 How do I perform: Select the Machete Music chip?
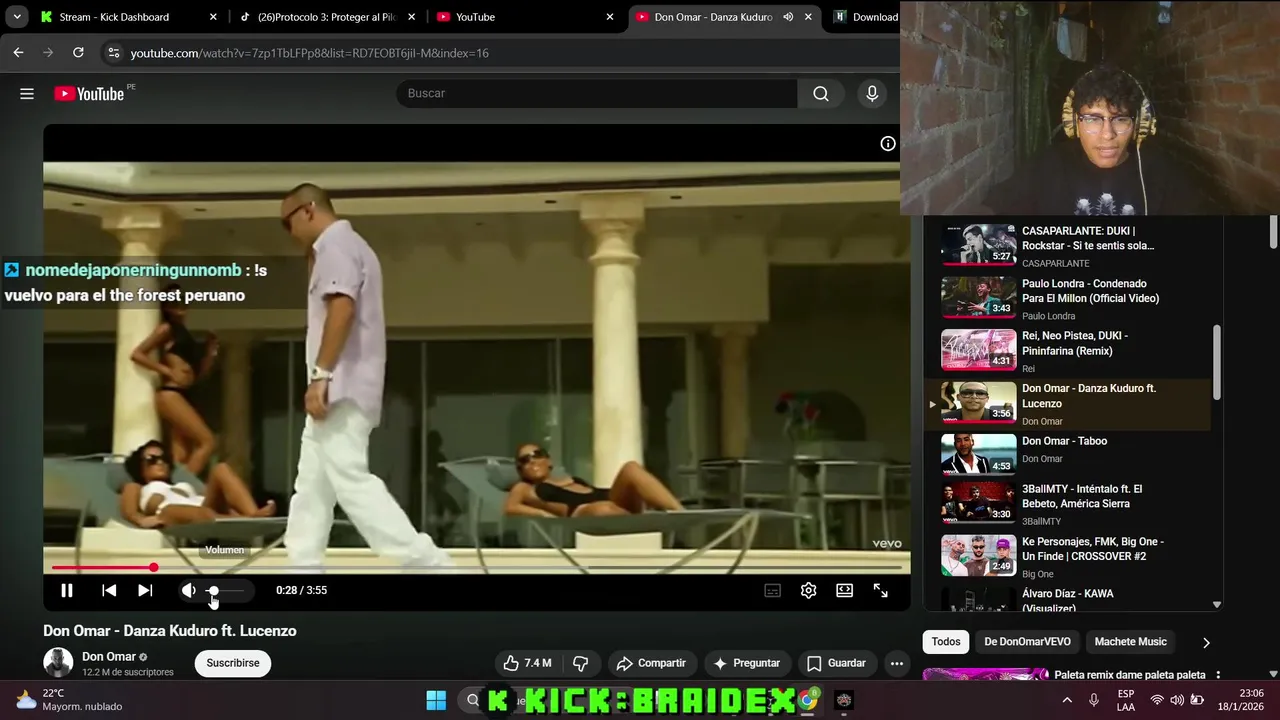[1130, 642]
